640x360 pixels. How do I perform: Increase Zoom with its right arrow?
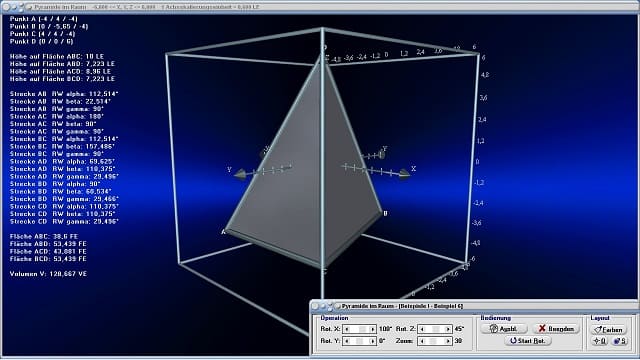pos(448,341)
